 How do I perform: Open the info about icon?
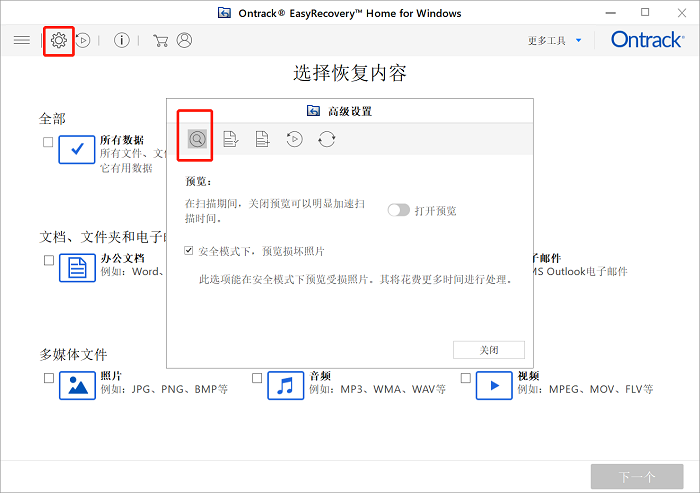pyautogui.click(x=122, y=40)
